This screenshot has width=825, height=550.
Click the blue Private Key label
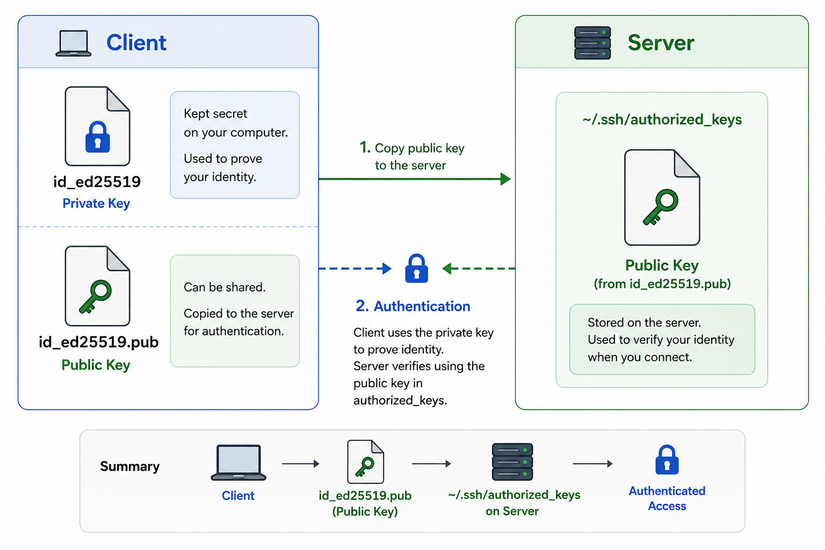pyautogui.click(x=96, y=203)
